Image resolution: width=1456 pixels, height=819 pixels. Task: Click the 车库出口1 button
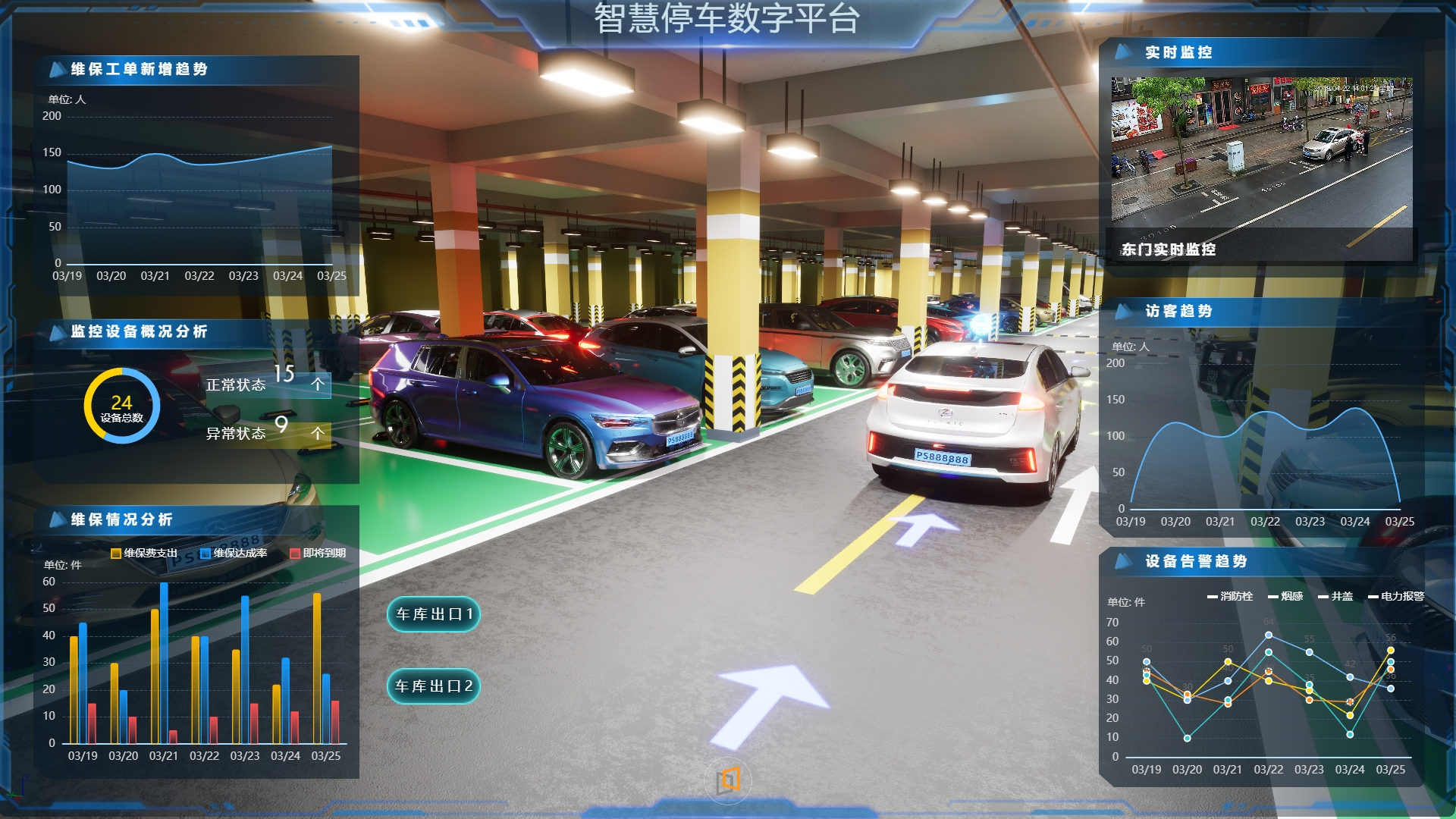pyautogui.click(x=434, y=613)
